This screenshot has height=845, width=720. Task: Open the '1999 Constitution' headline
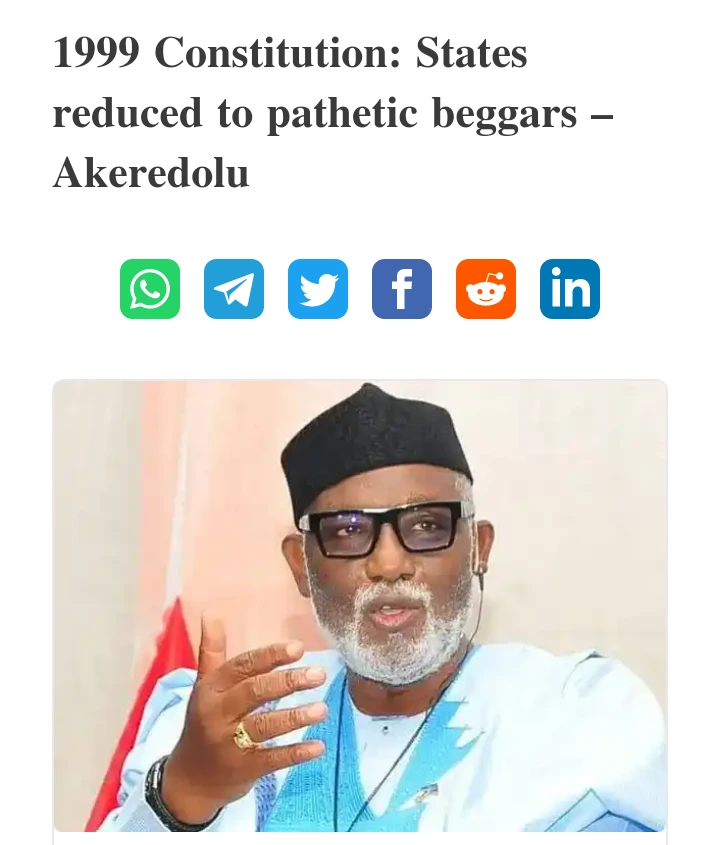point(333,113)
